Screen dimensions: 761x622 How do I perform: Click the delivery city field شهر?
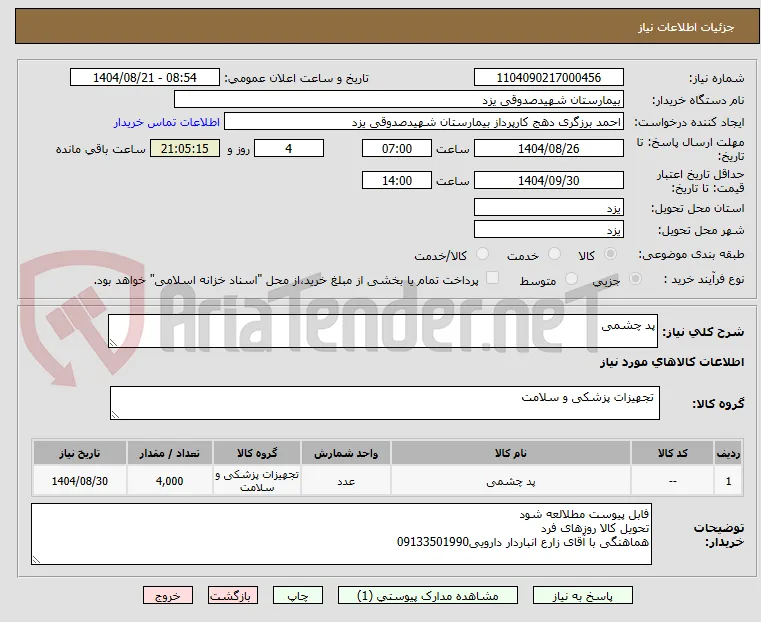click(548, 229)
